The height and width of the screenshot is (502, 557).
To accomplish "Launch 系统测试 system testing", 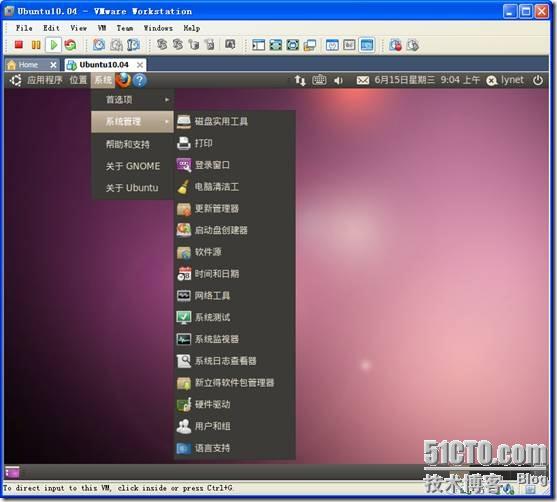I will (x=234, y=317).
